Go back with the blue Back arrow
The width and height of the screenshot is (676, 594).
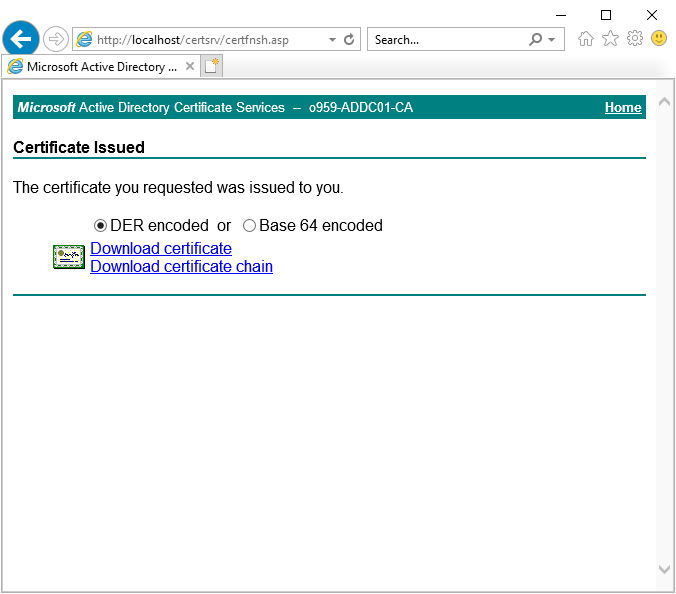click(20, 39)
